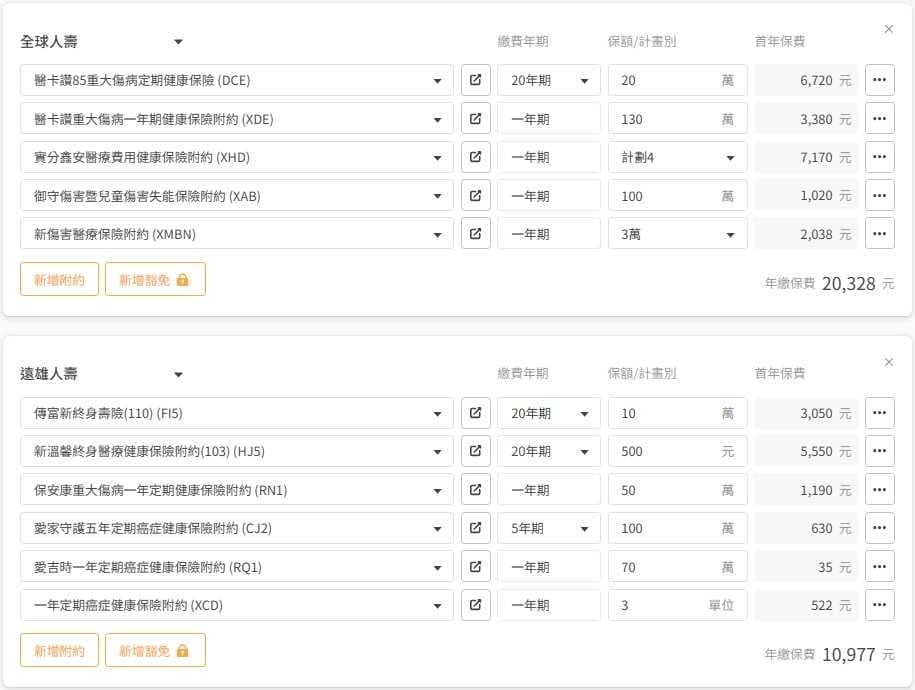Open more options for XHD row
915x690 pixels.
(879, 157)
